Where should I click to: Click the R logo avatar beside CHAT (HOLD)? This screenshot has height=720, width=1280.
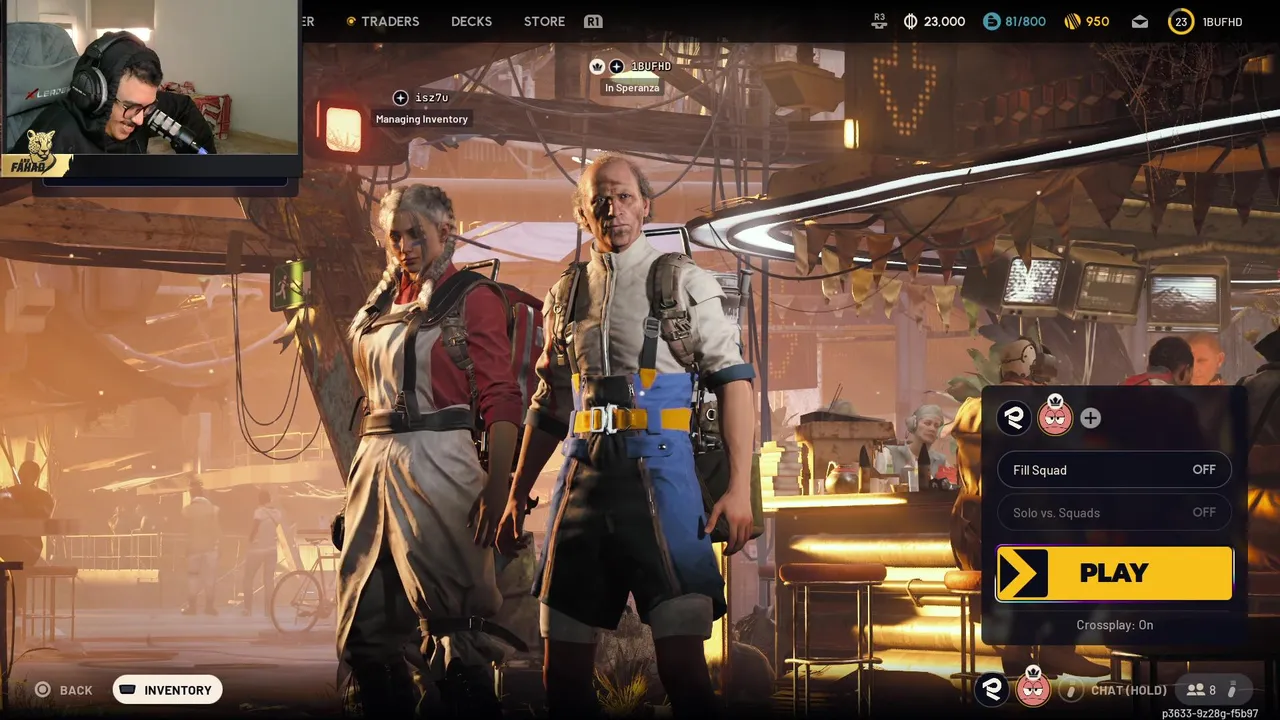coord(993,688)
